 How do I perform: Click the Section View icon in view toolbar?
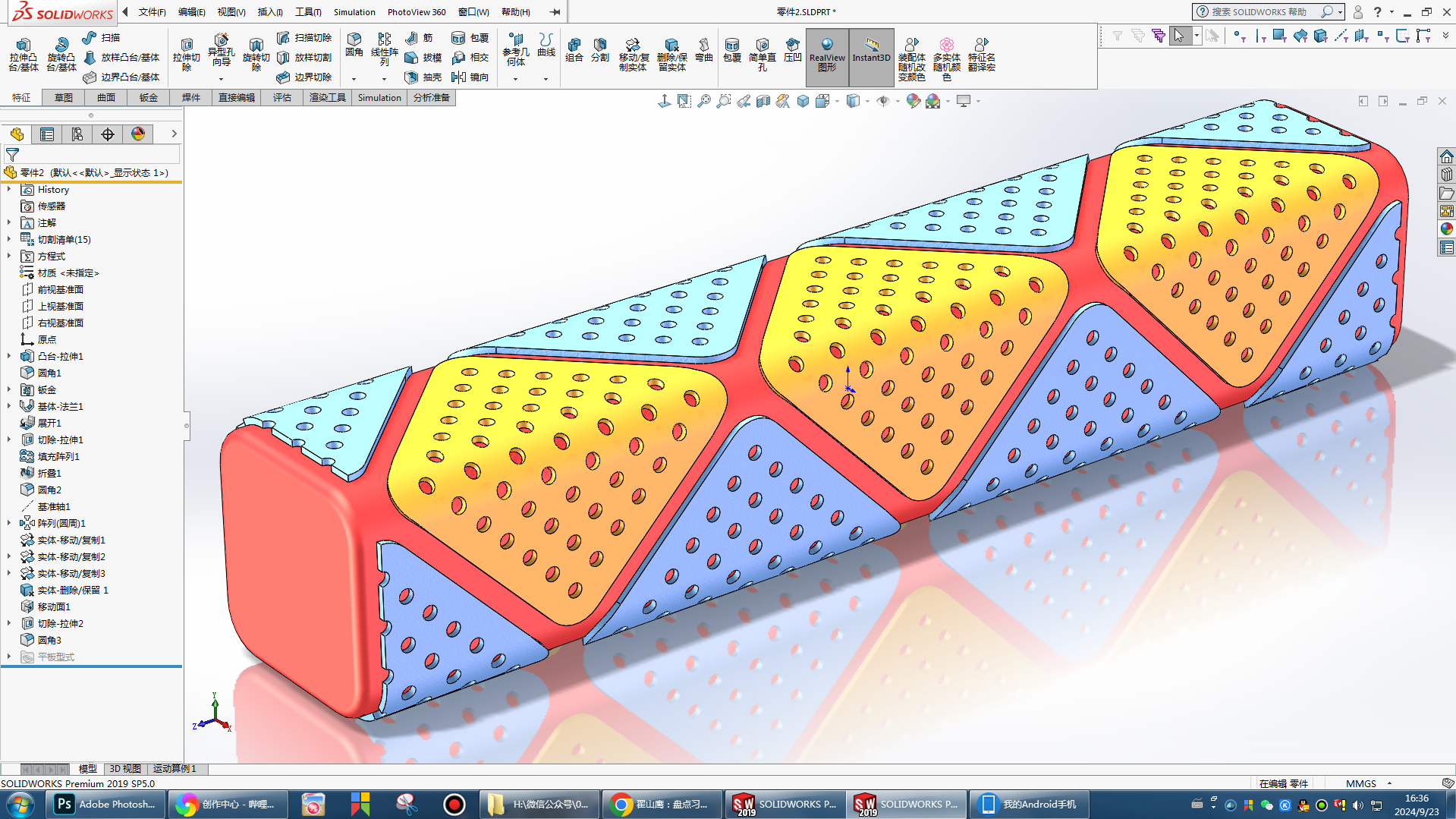pos(763,101)
